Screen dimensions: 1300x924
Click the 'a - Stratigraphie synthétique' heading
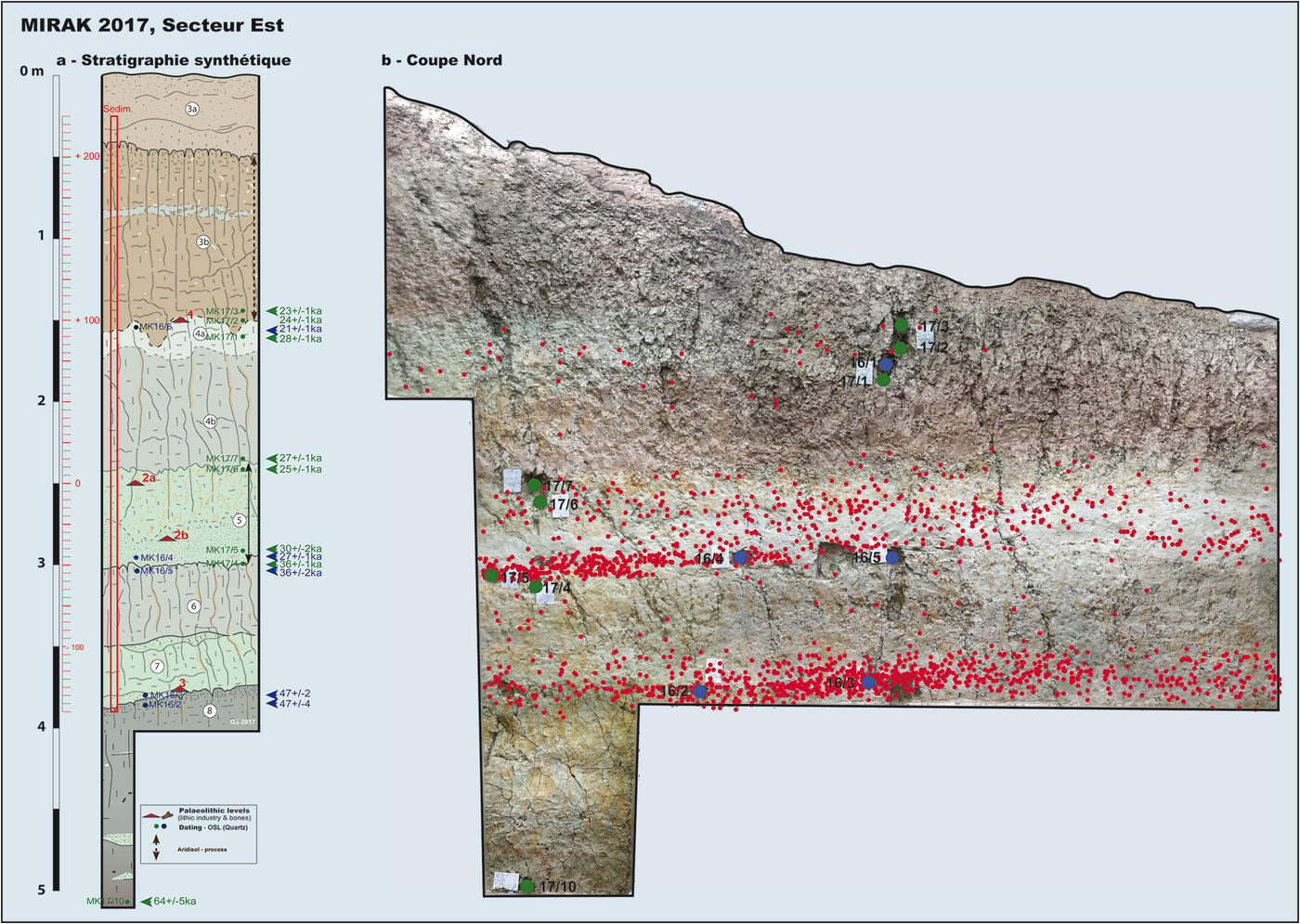(x=173, y=60)
